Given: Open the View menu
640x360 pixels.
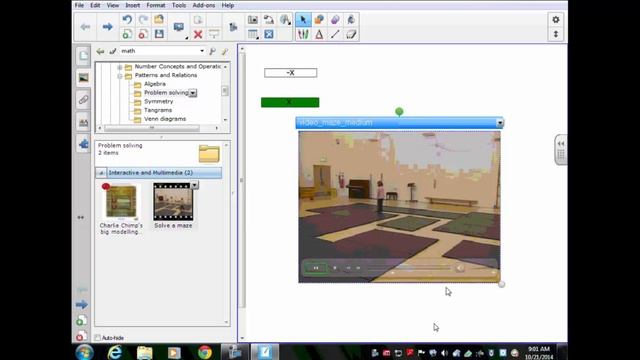Looking at the screenshot, I should pyautogui.click(x=113, y=5).
